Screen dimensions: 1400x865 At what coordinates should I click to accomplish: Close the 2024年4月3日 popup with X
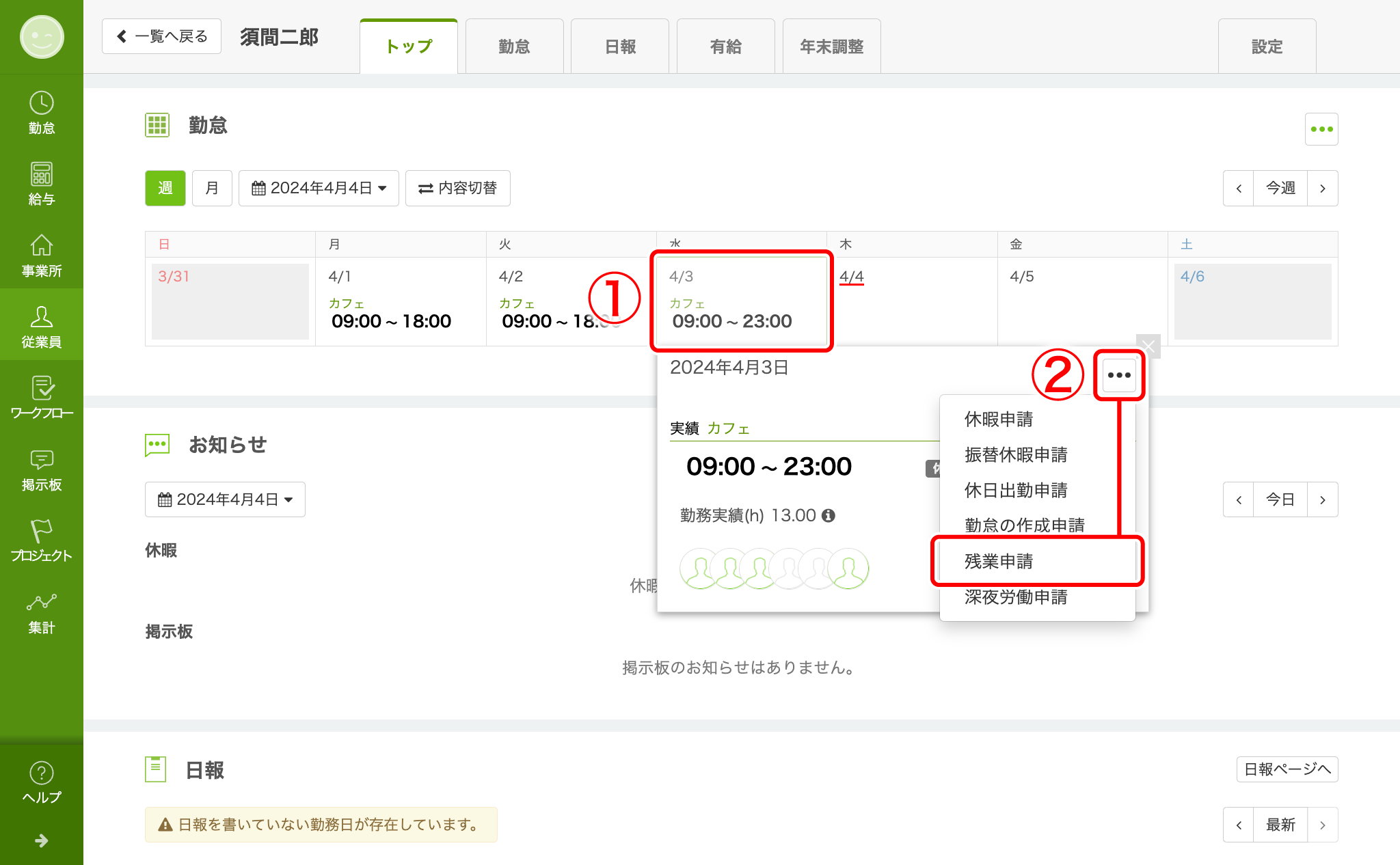[1148, 346]
